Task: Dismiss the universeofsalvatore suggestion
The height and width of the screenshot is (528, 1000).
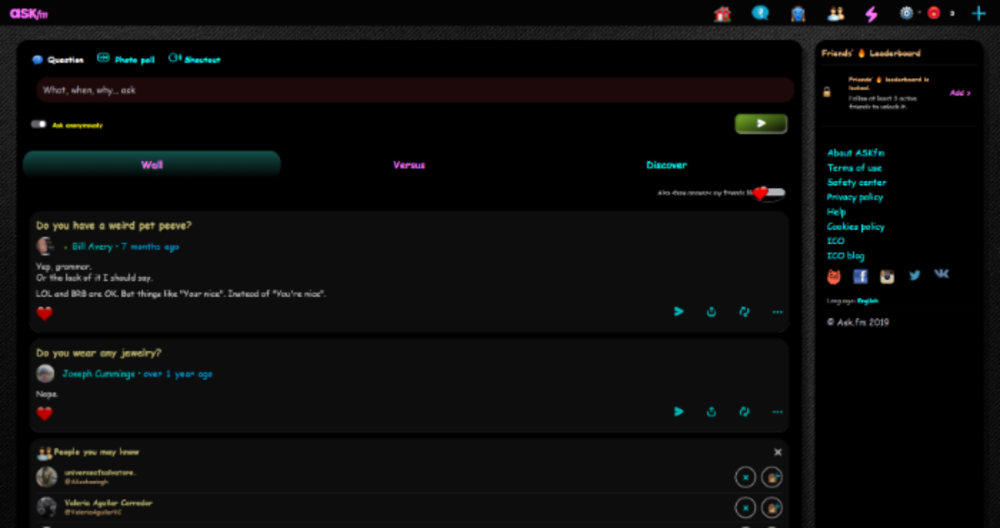Action: [x=745, y=477]
